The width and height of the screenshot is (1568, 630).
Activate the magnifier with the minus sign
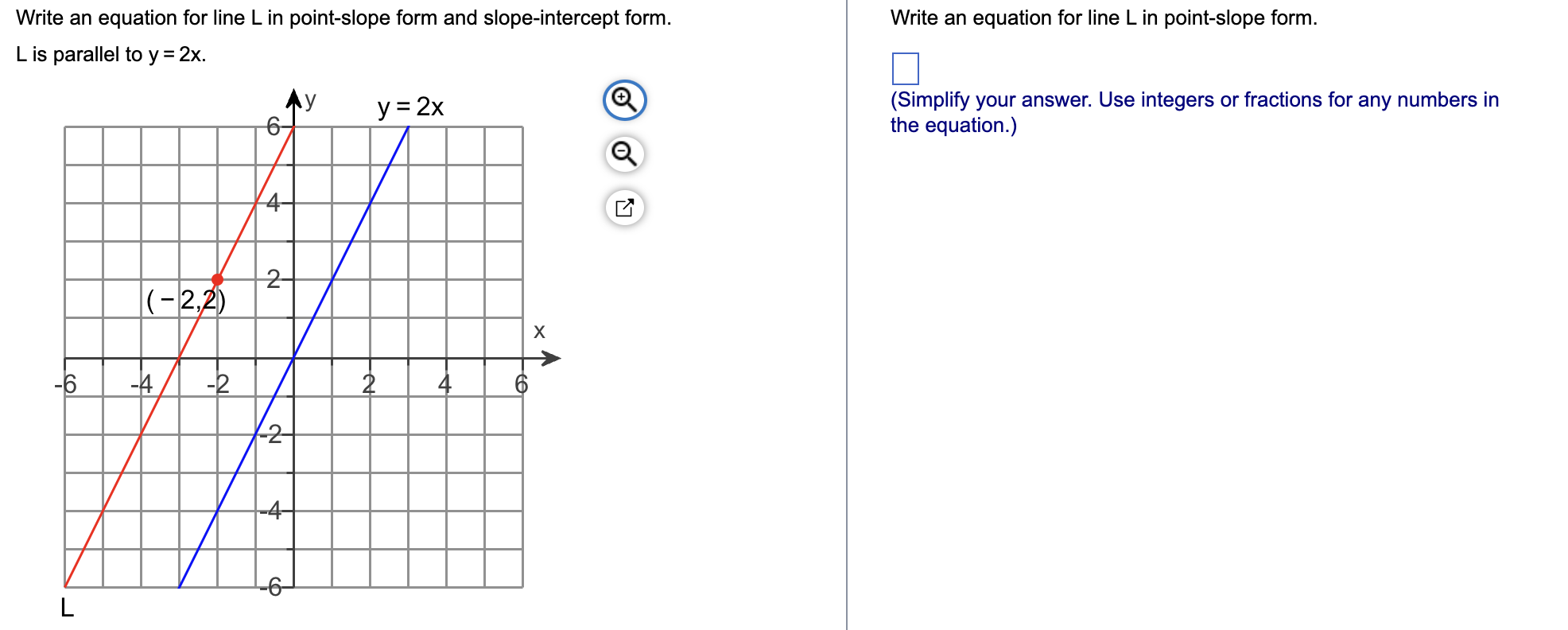click(x=625, y=154)
